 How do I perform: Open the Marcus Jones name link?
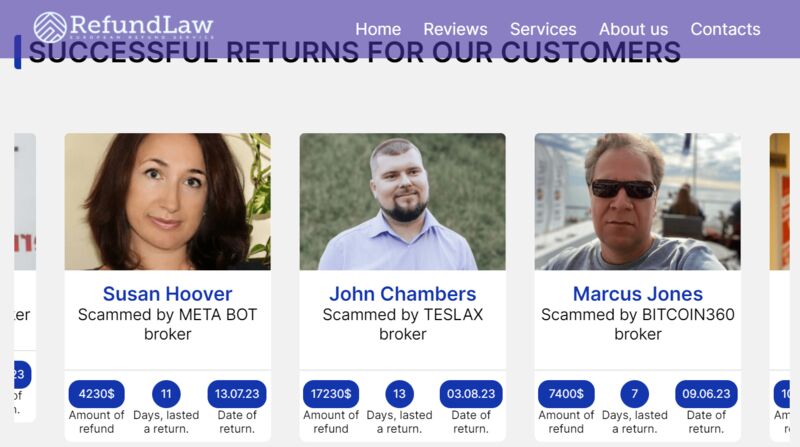(638, 294)
